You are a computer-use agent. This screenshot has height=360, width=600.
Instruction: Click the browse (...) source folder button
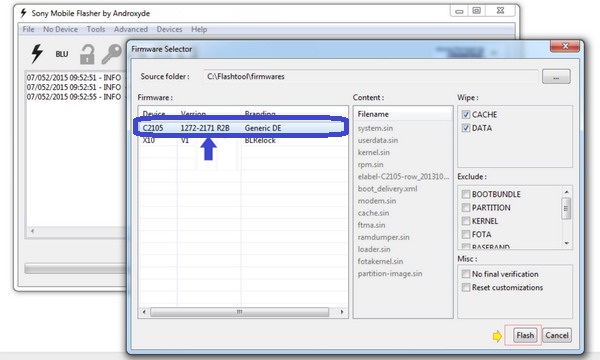pyautogui.click(x=556, y=77)
